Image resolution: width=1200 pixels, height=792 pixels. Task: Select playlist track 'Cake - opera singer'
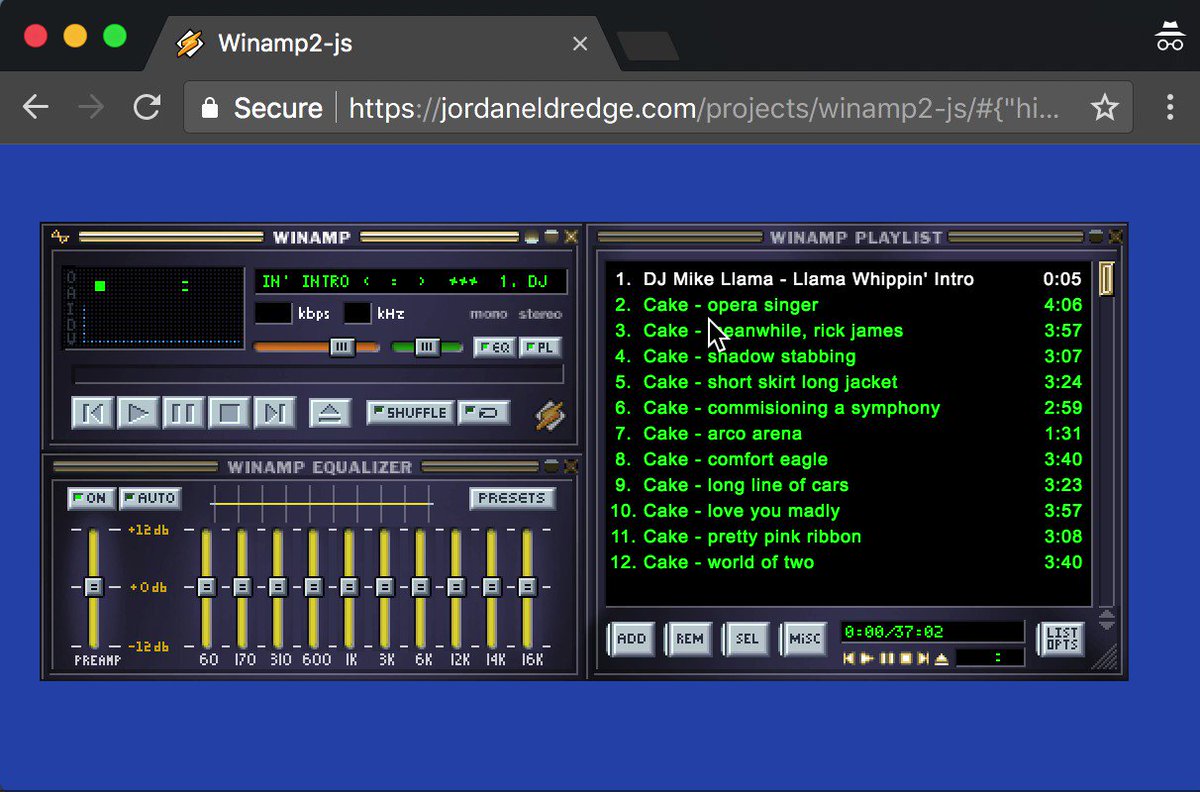pos(846,305)
